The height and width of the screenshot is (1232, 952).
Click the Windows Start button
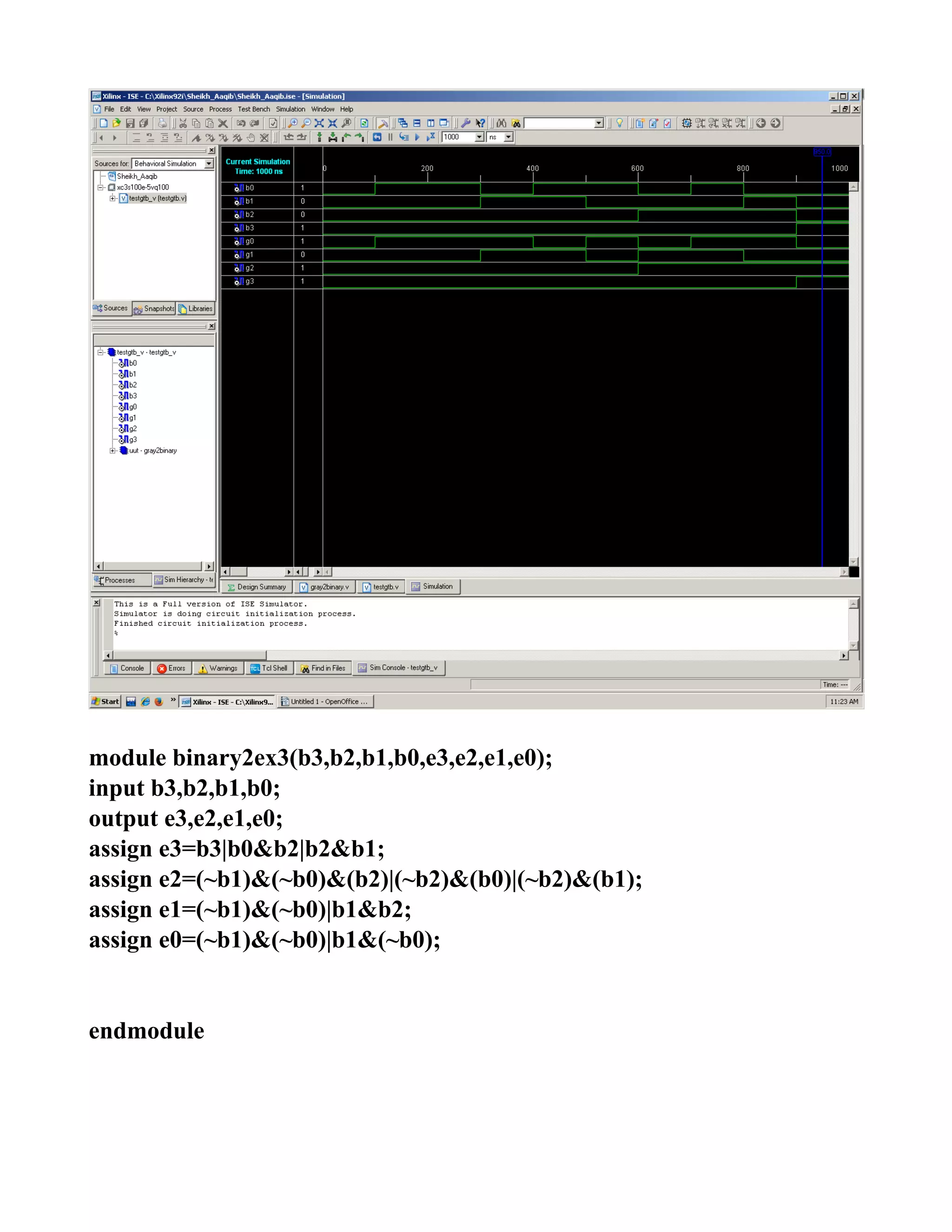click(x=106, y=701)
